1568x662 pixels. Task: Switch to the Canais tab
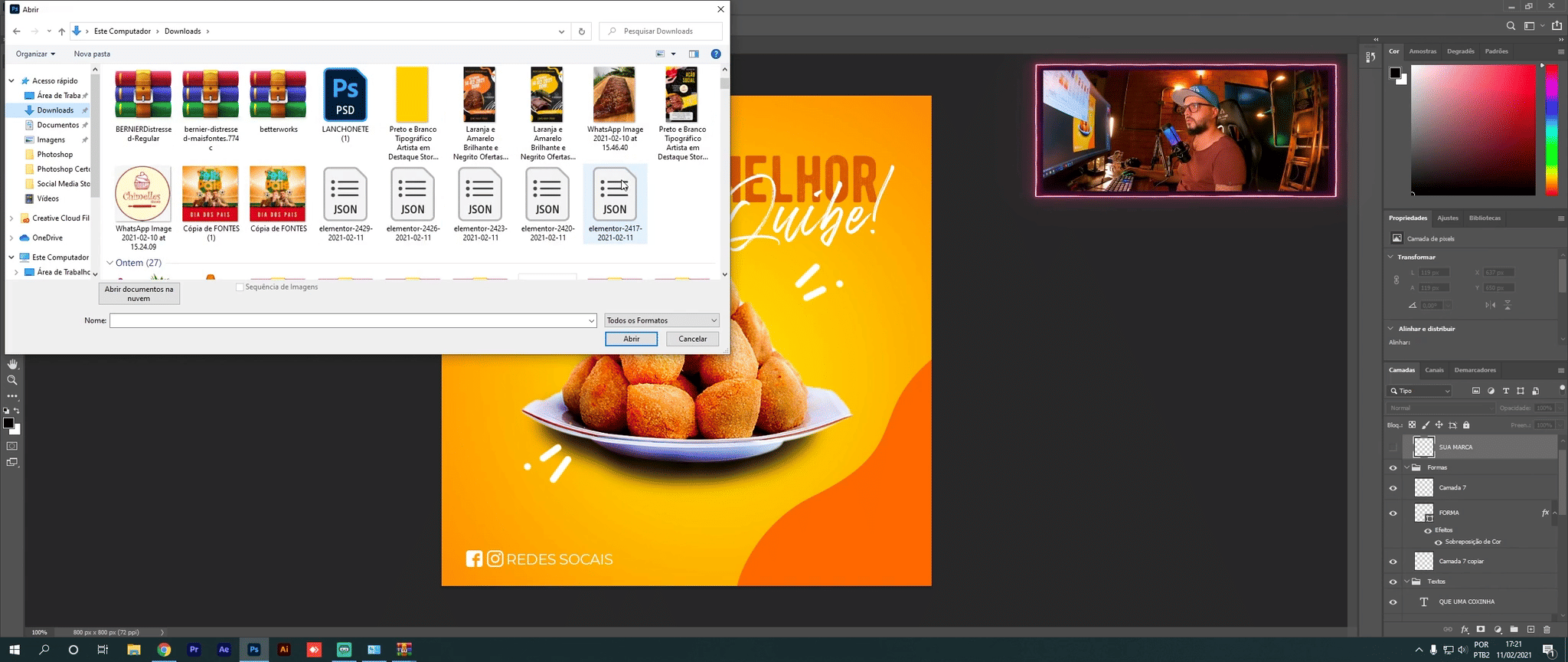1434,370
